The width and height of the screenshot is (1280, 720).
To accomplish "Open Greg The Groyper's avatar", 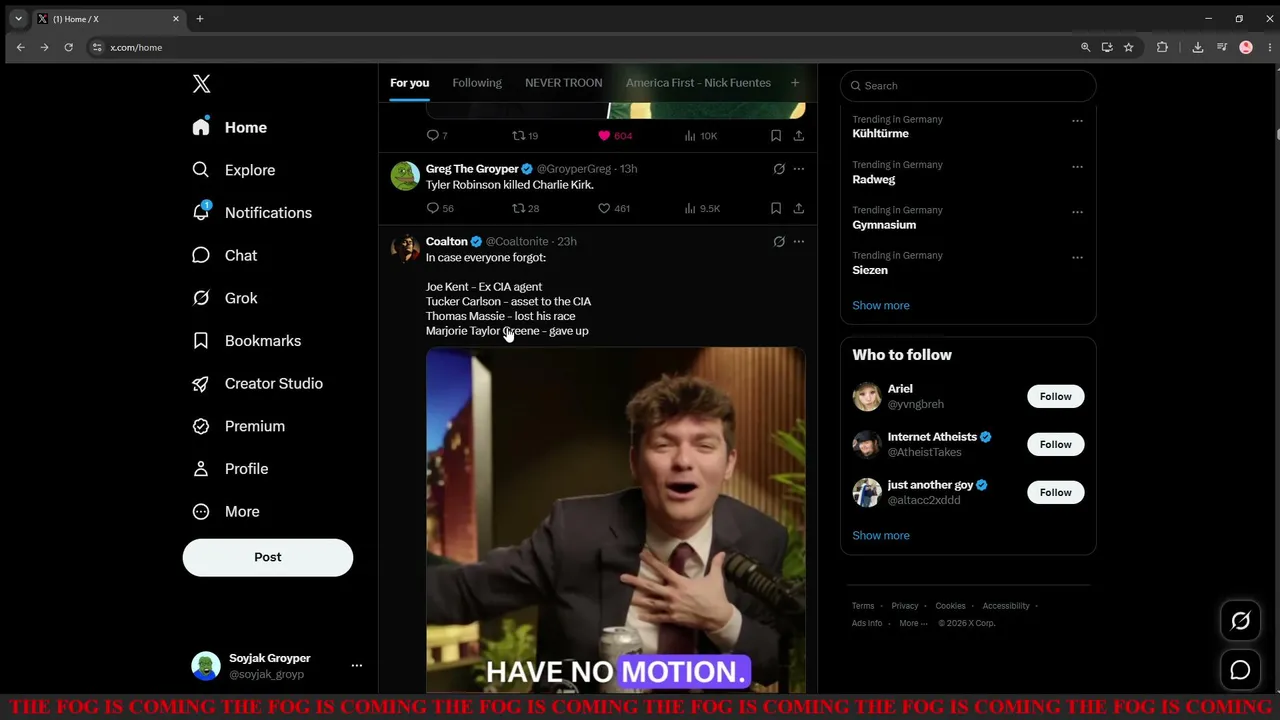I will click(x=405, y=175).
